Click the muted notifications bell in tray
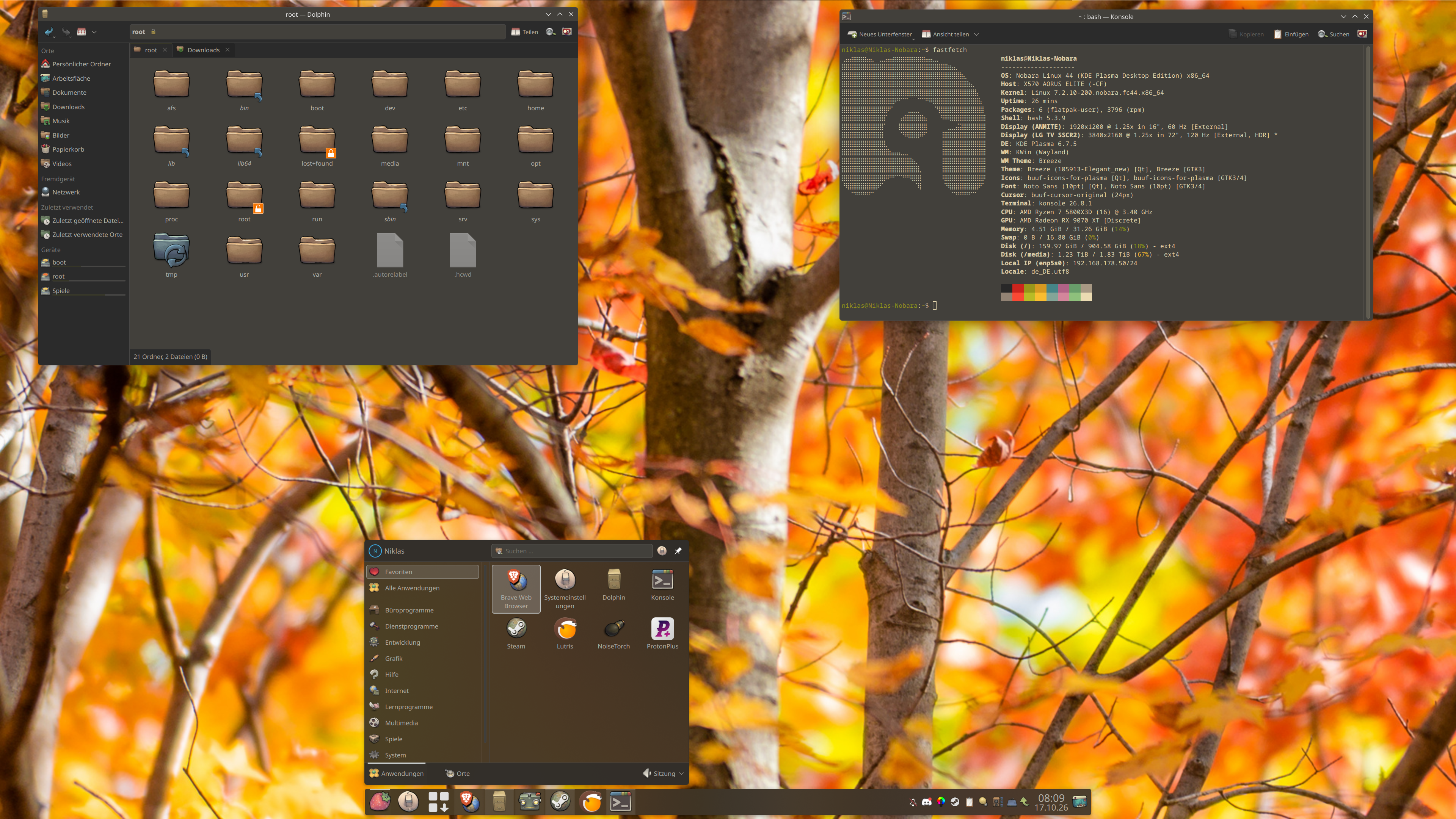1456x819 pixels. 913,802
